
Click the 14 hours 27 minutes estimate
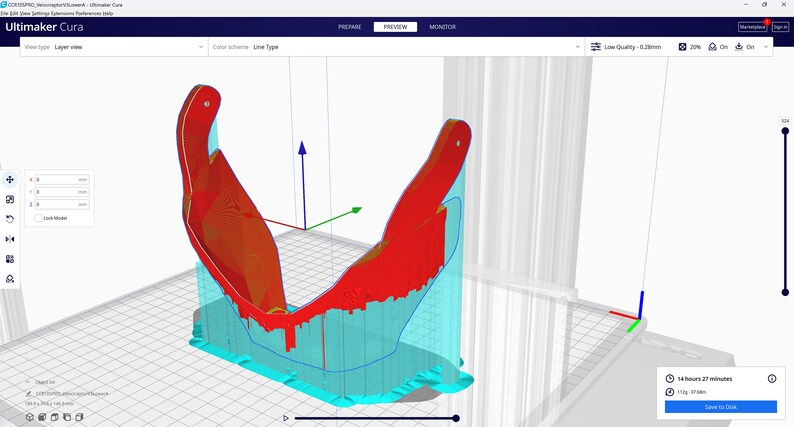(704, 378)
